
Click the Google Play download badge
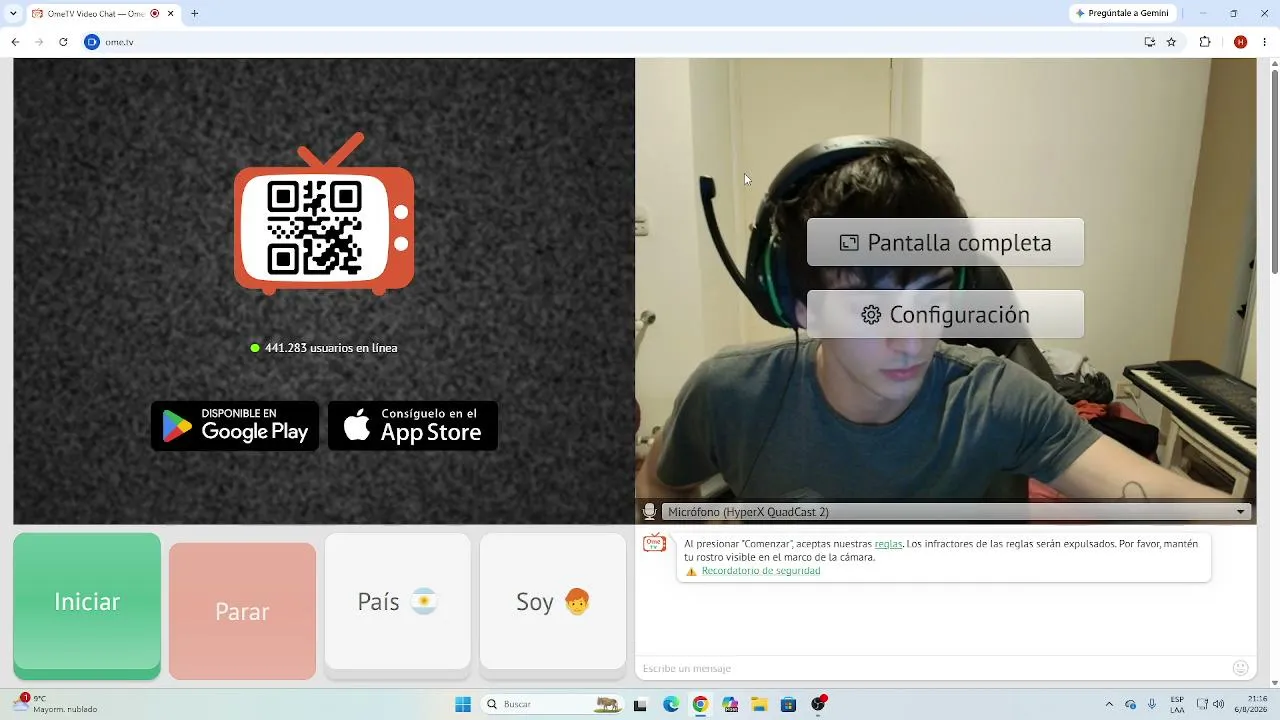click(x=235, y=426)
